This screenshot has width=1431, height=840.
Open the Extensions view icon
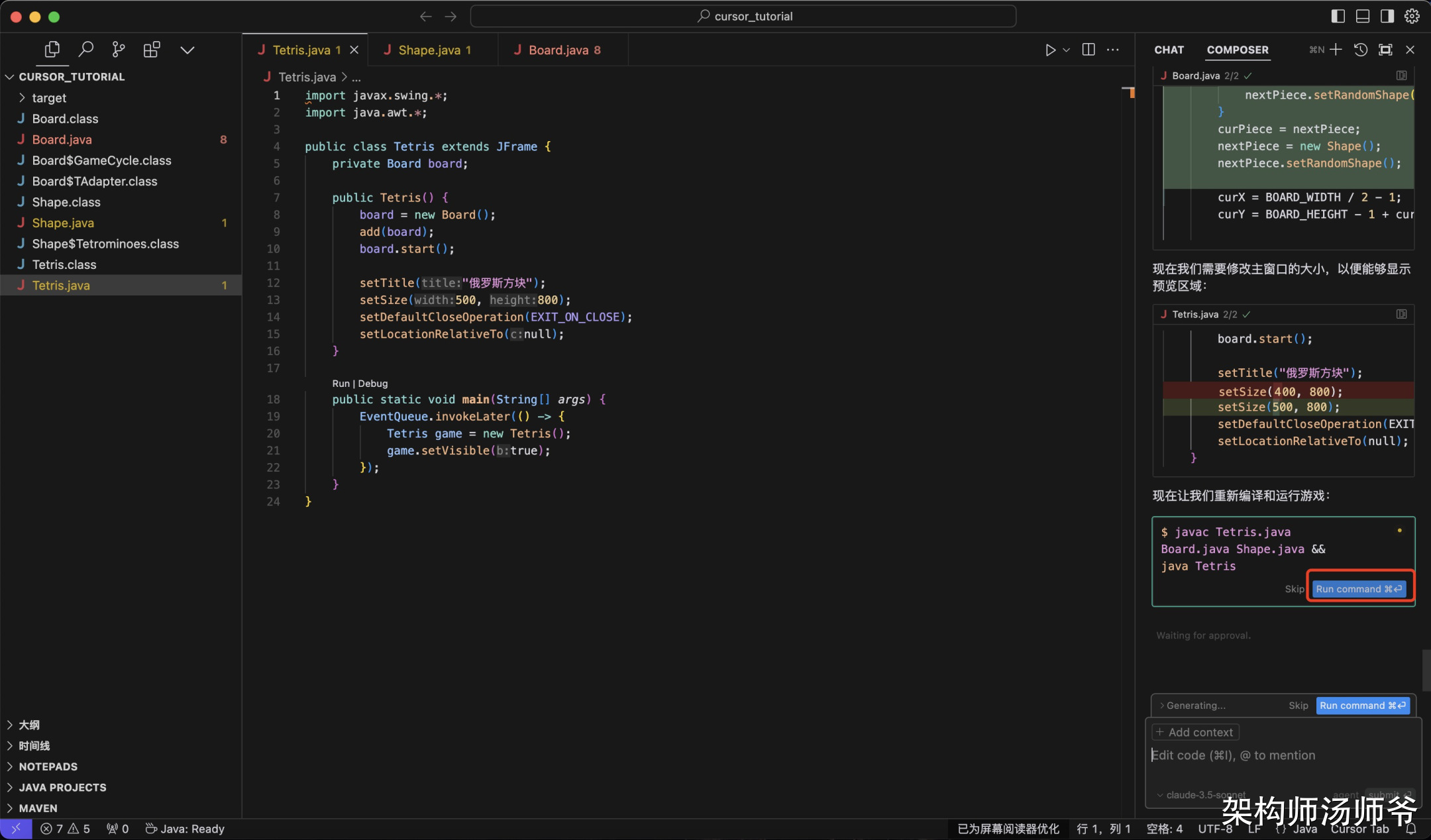[152, 49]
